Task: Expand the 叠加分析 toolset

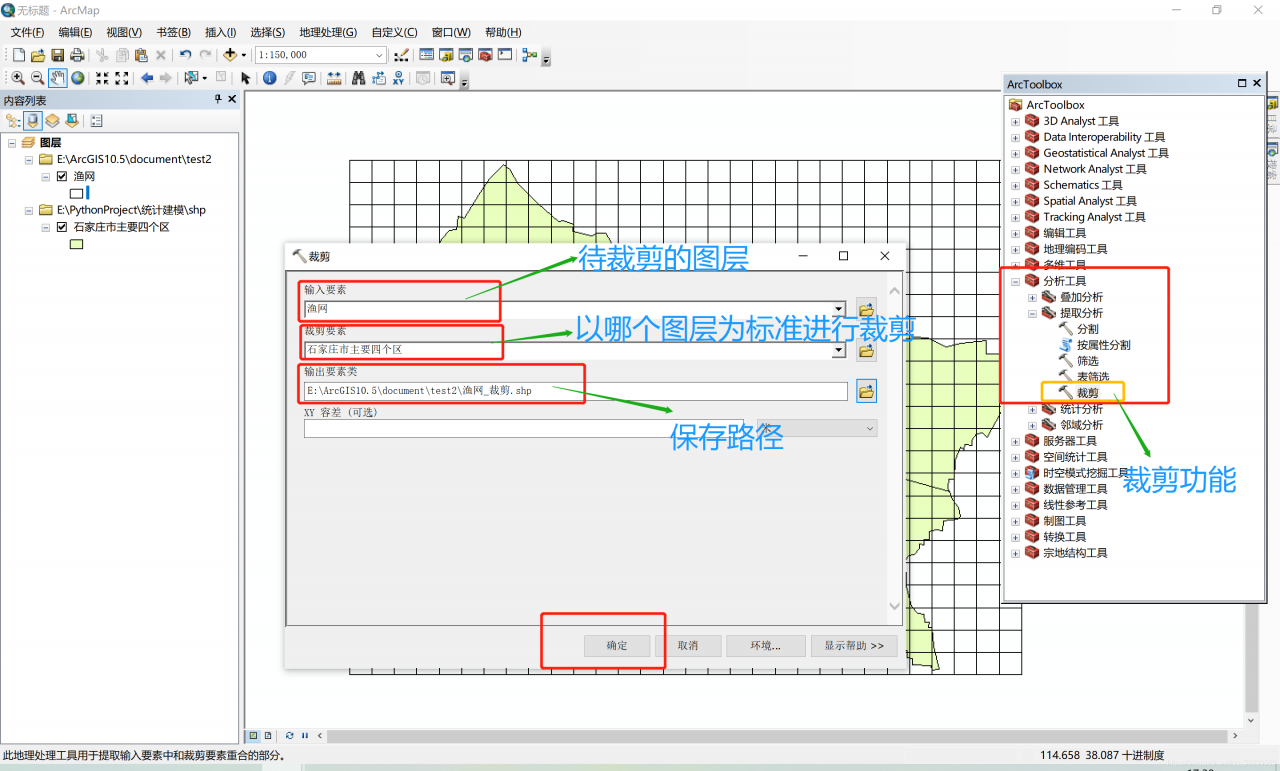Action: (1032, 297)
